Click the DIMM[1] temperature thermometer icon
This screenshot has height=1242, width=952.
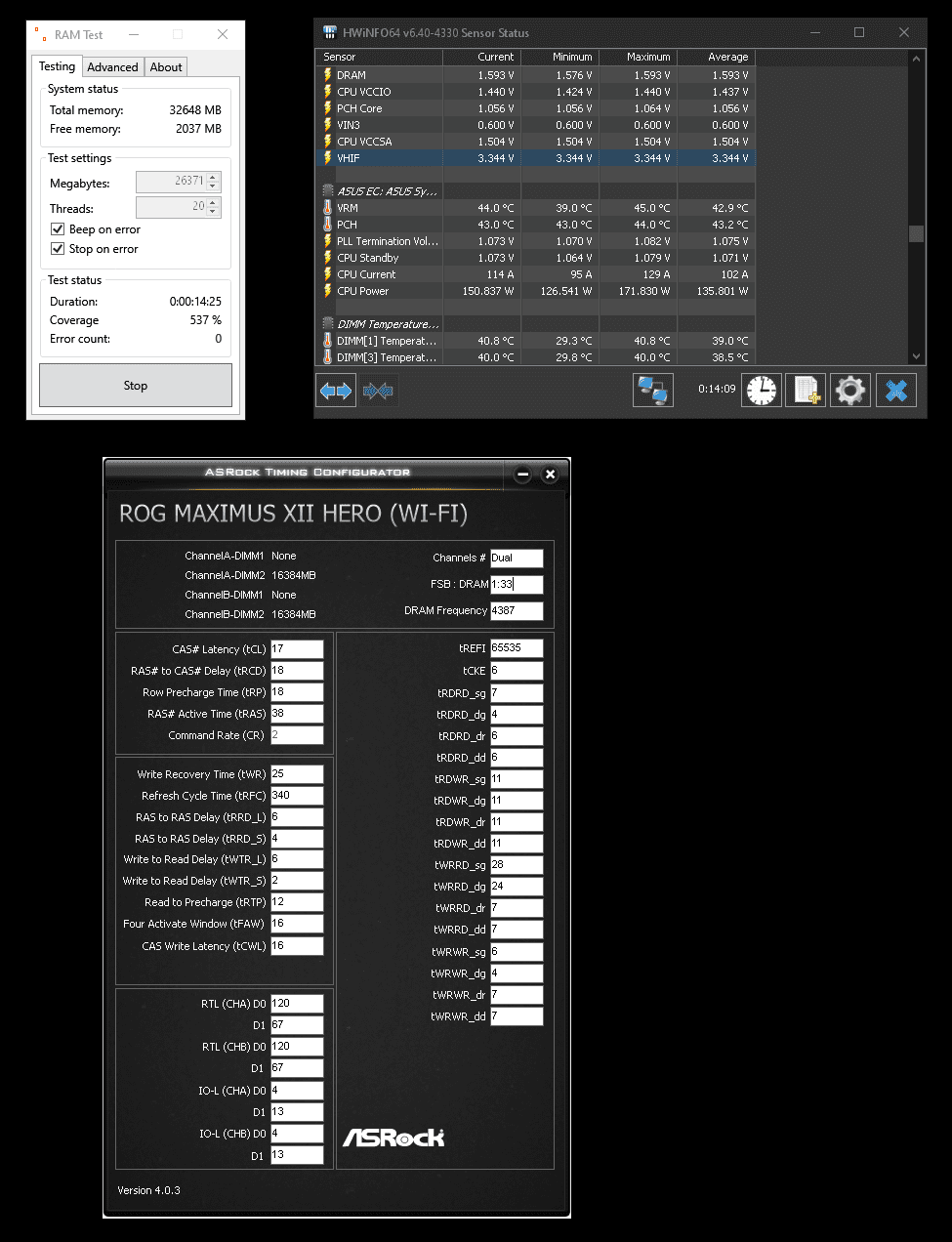(x=328, y=341)
